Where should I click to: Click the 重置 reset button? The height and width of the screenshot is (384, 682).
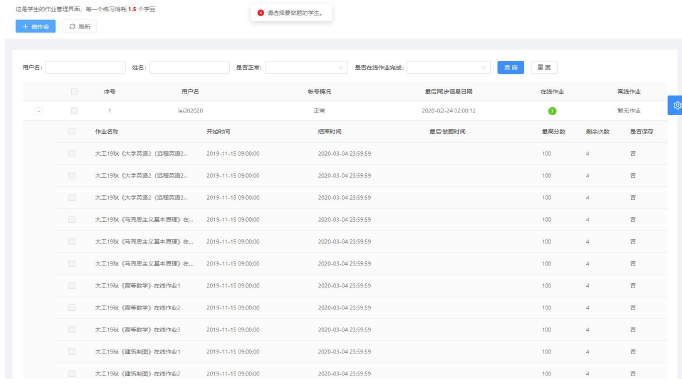point(544,67)
